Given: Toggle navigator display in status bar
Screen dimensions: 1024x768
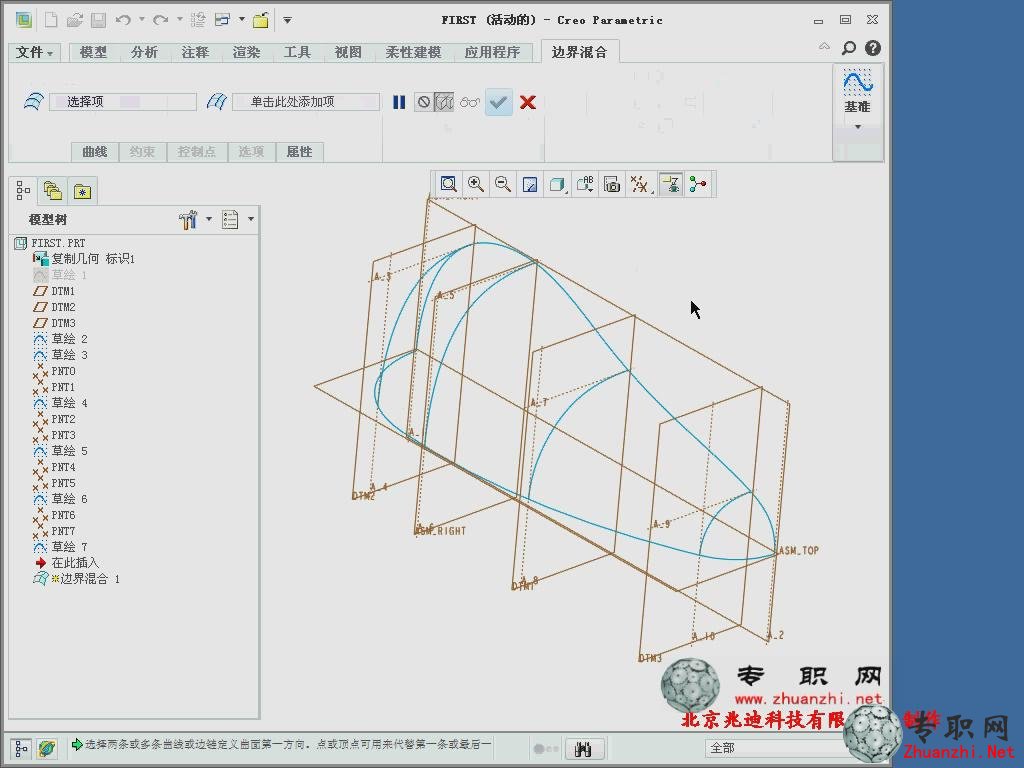Looking at the screenshot, I should 21,749.
